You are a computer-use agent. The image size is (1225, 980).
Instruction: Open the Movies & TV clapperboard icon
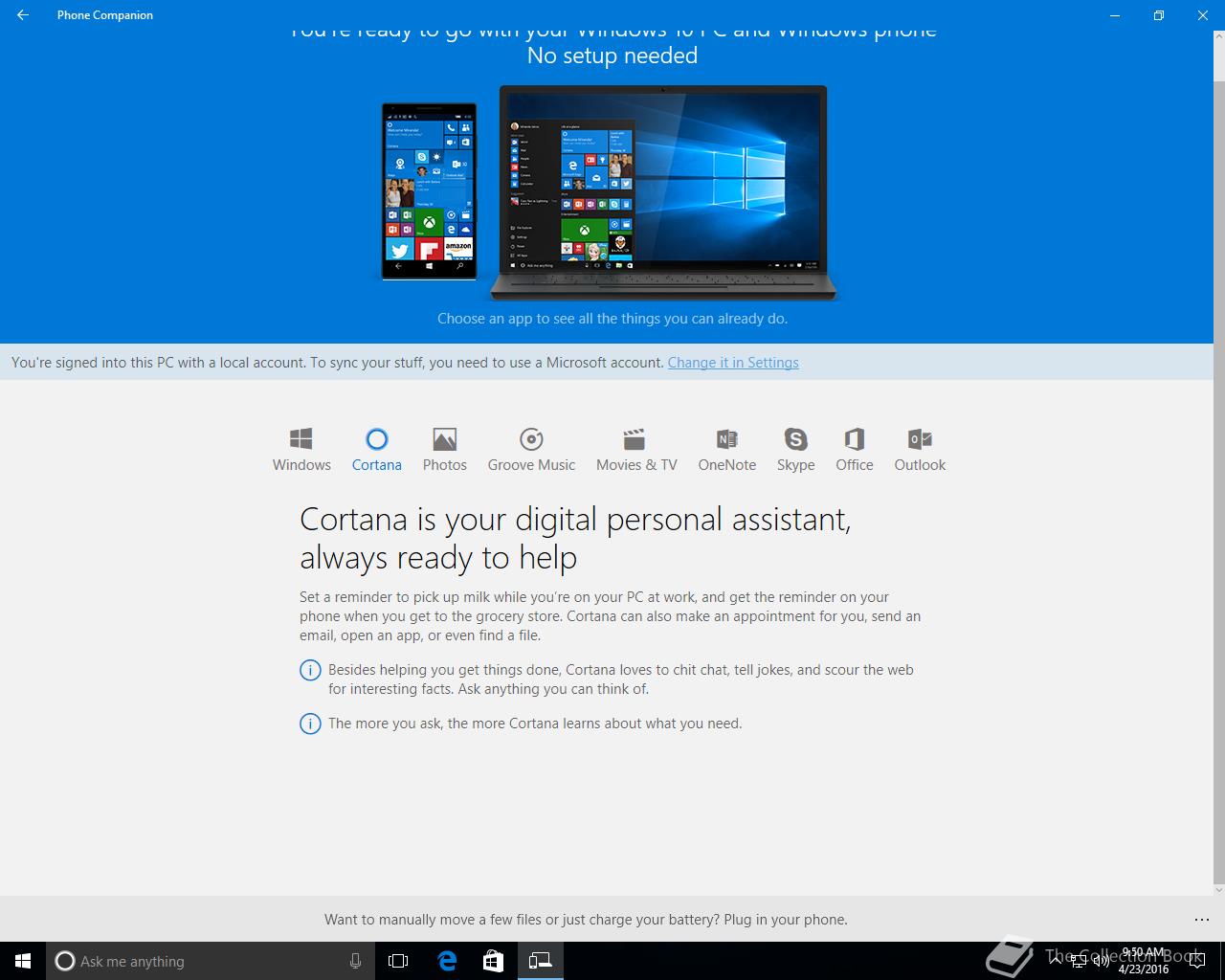[635, 439]
